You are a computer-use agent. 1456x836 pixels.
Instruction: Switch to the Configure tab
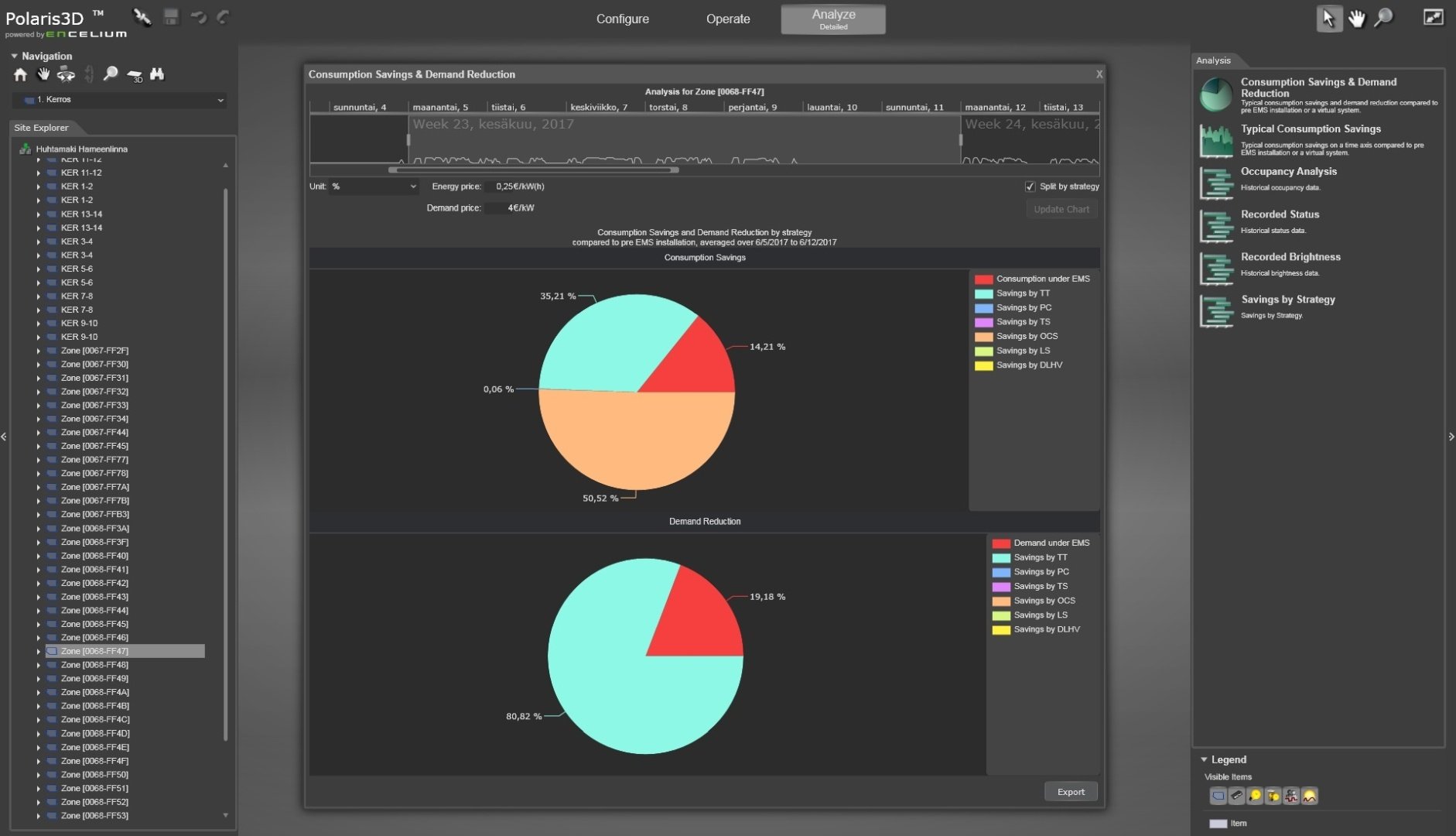(623, 19)
